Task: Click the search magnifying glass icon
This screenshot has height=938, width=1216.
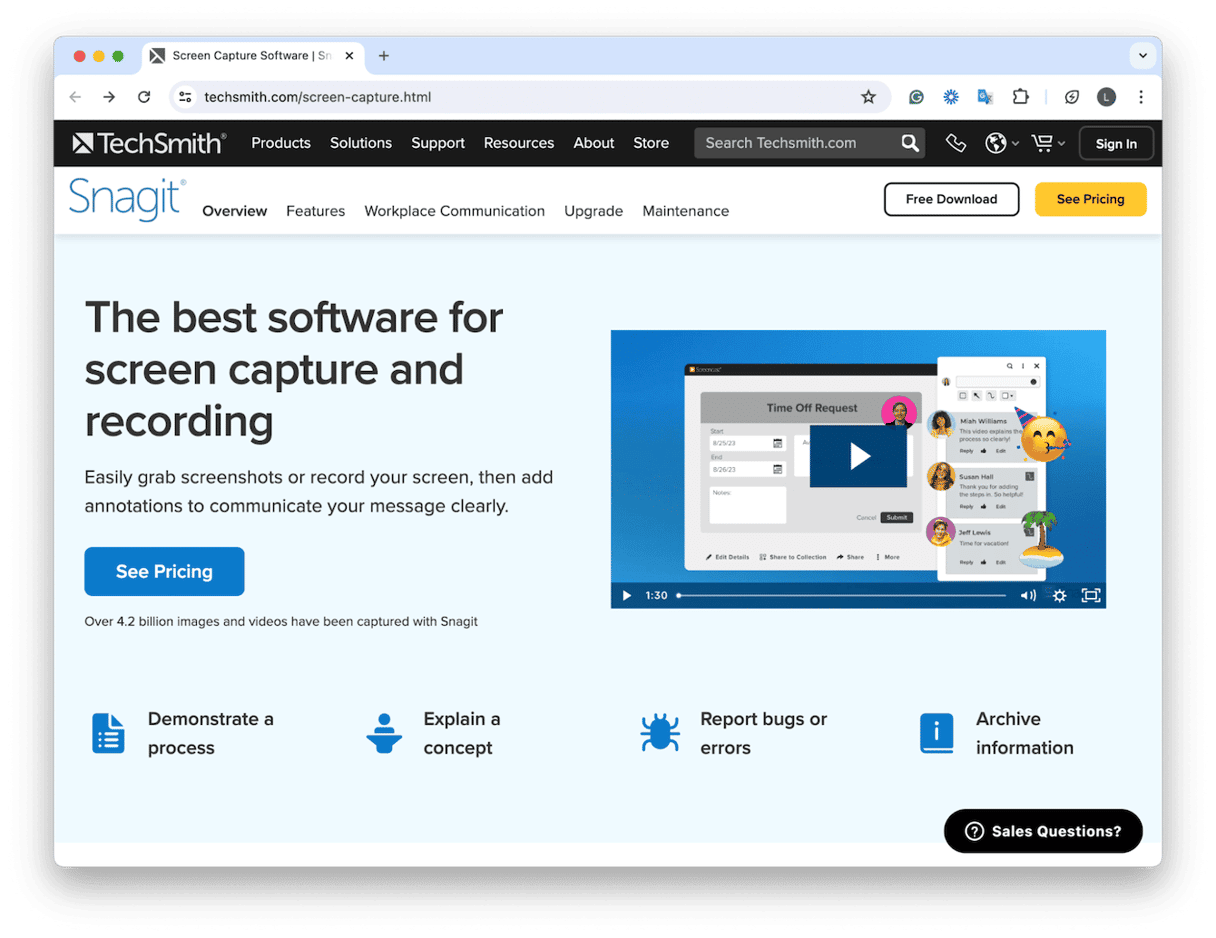Action: point(909,142)
